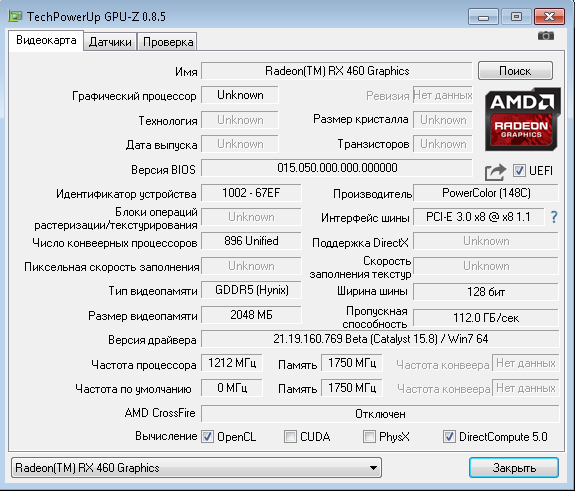Click the bus interface question mark icon
Image resolution: width=575 pixels, height=492 pixels.
pos(554,217)
